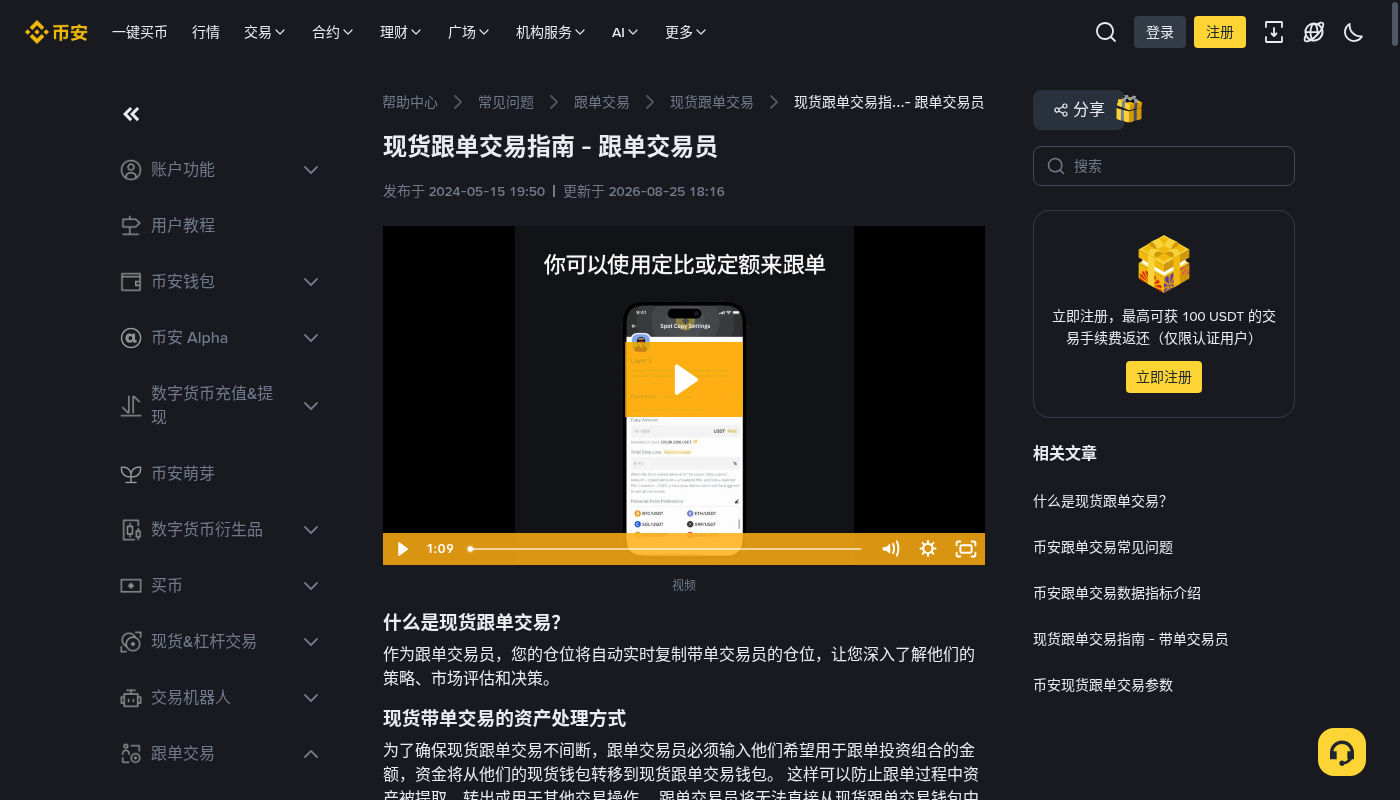This screenshot has width=1400, height=800.
Task: Expand 账户功能 sidebar chevron
Action: [x=311, y=170]
